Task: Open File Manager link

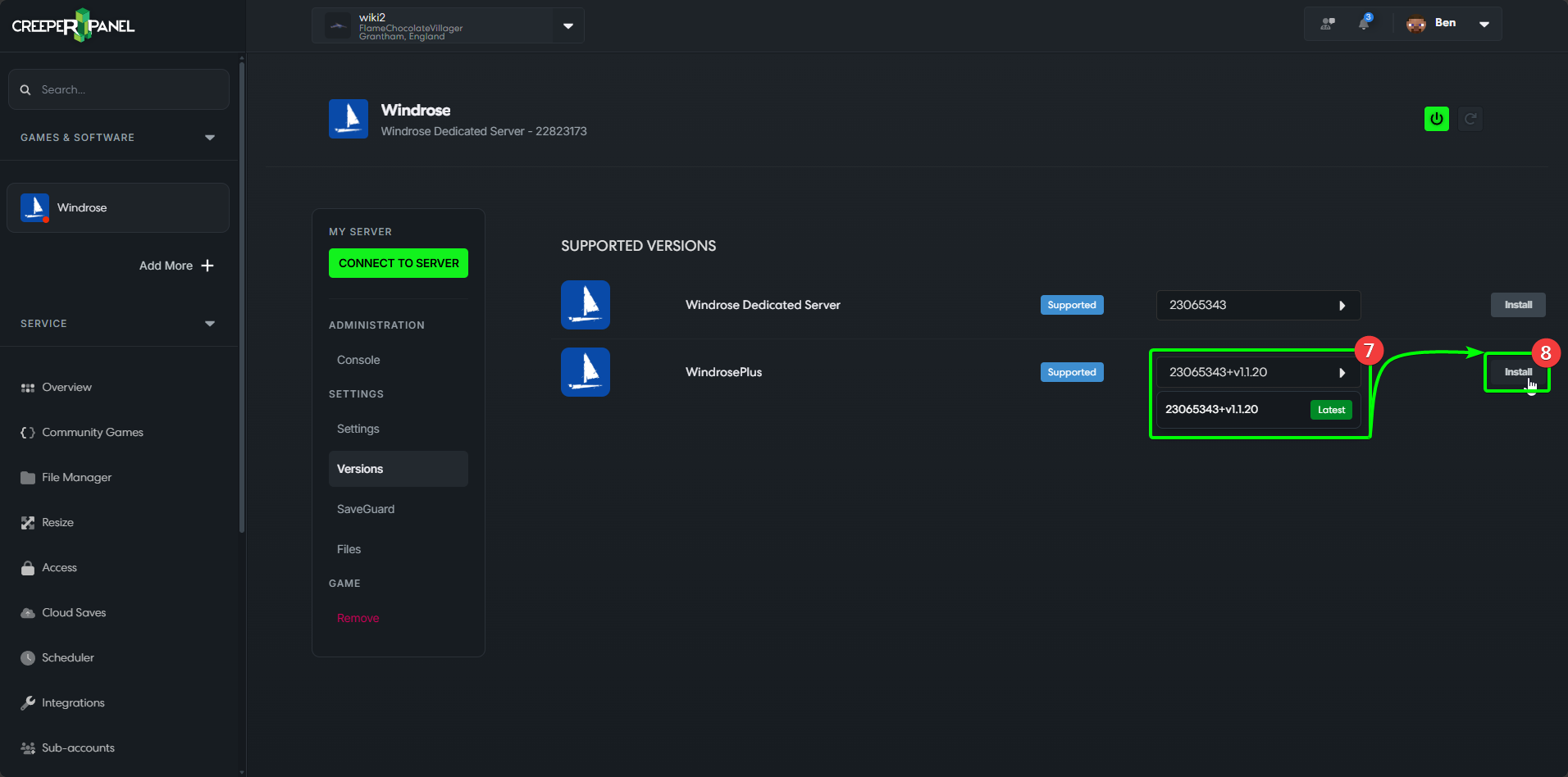Action: 77,478
